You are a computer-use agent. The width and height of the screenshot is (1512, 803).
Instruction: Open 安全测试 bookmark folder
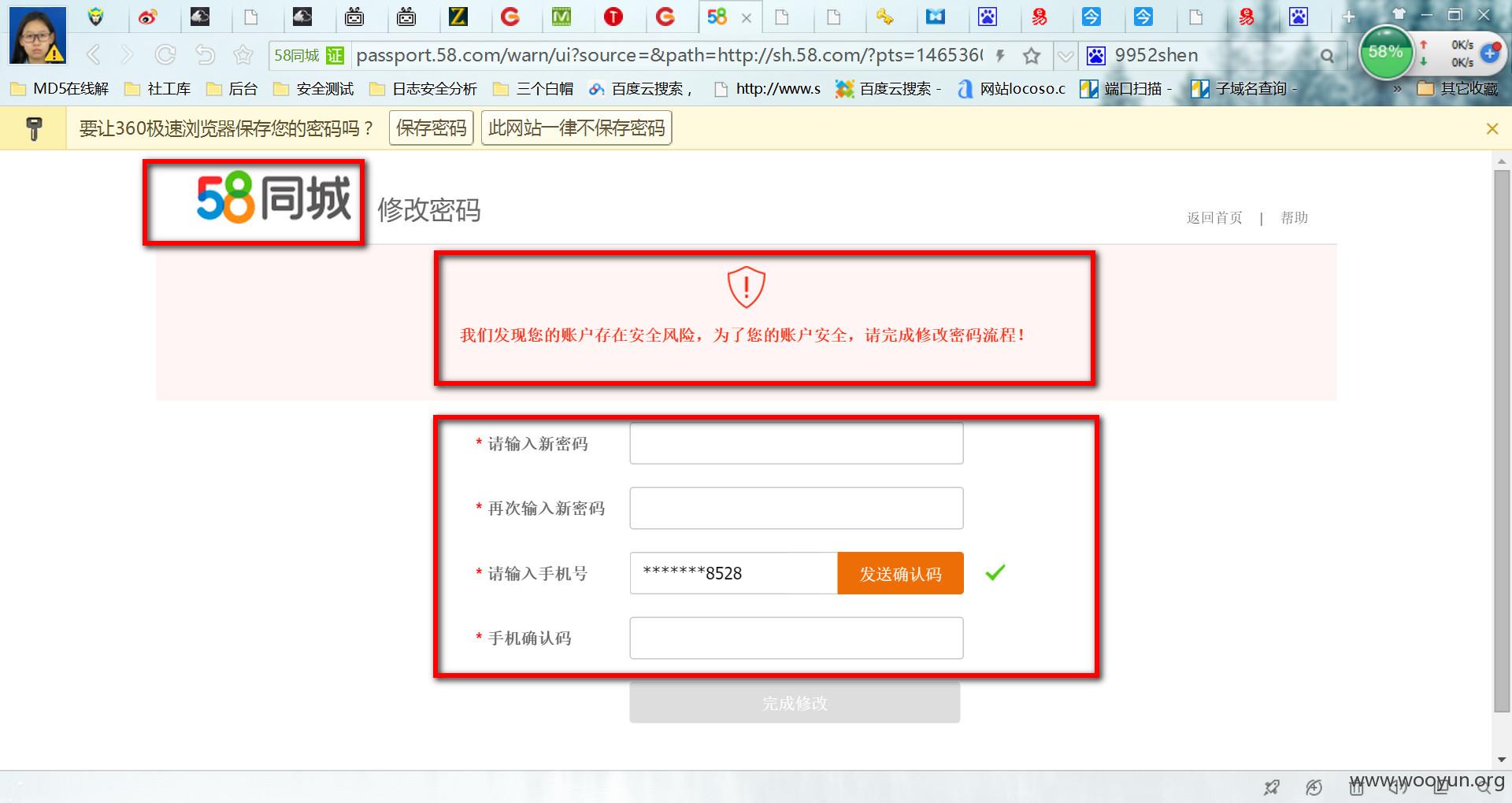pos(313,89)
